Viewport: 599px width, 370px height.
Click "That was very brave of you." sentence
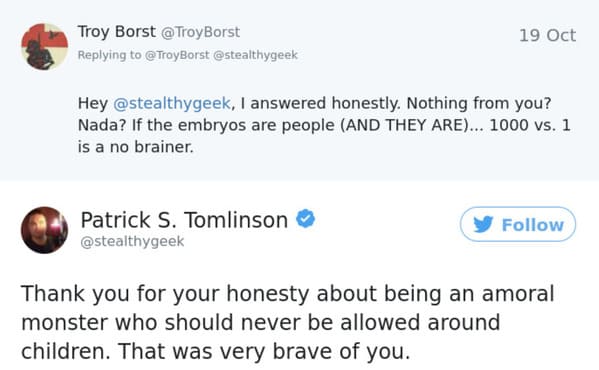pyautogui.click(x=264, y=351)
